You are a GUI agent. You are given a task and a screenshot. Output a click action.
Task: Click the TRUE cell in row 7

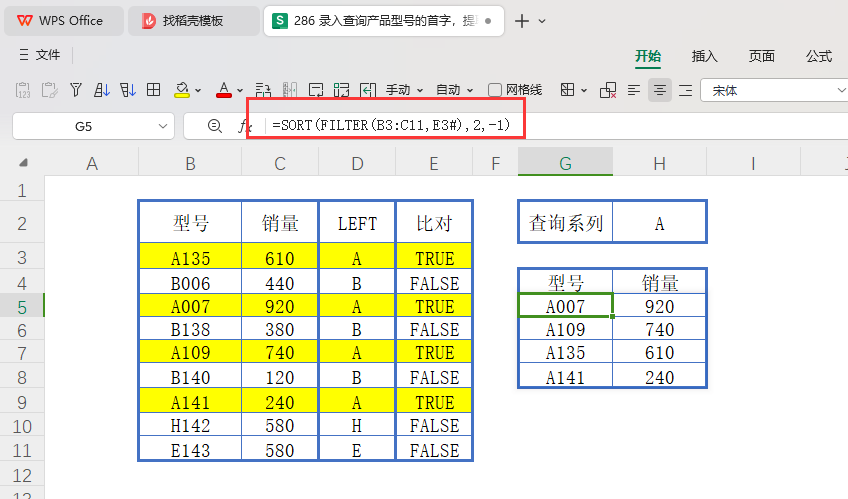pos(434,352)
